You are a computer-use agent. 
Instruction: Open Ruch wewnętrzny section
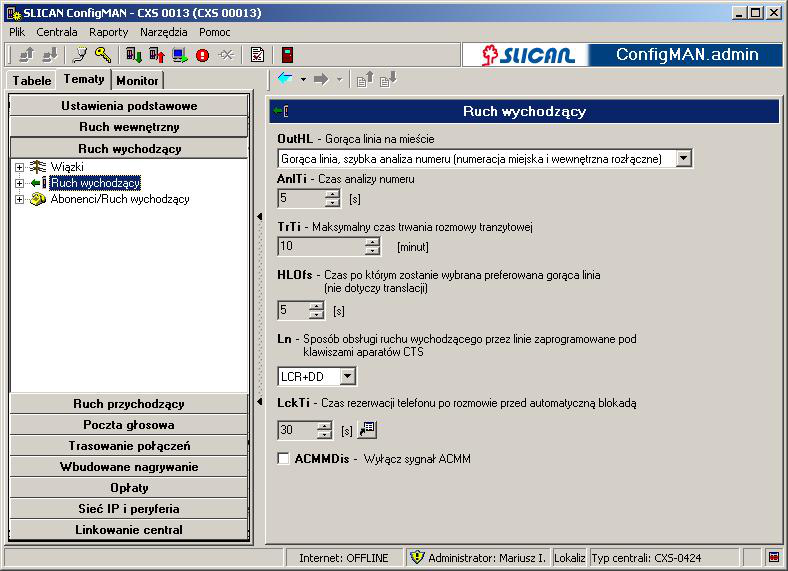tap(129, 127)
